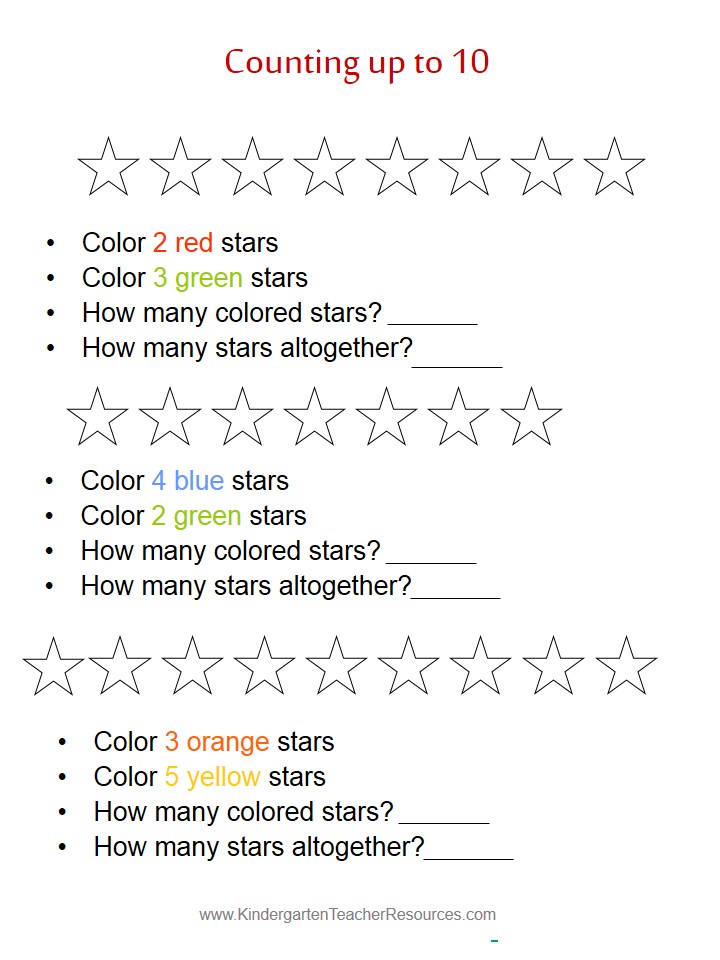Click the first star in the top row

pos(108,167)
